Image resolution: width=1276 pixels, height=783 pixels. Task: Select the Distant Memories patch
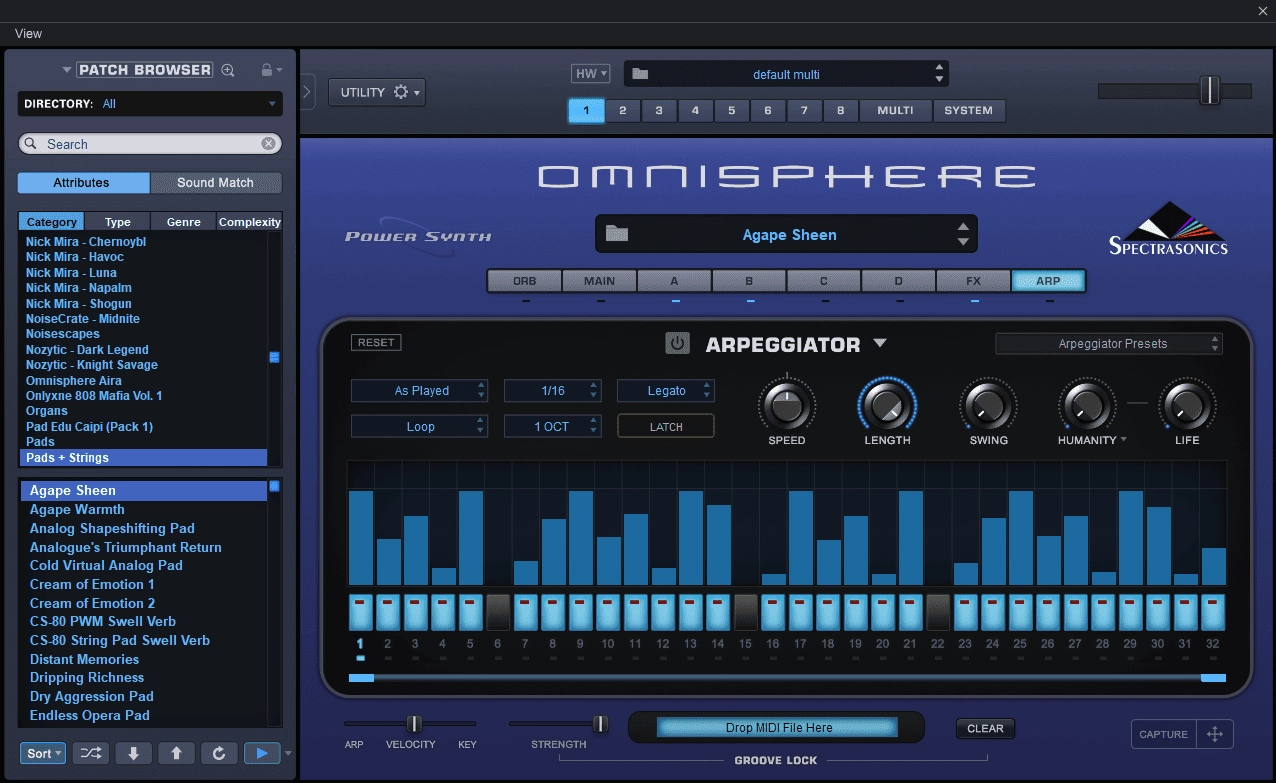coord(84,659)
